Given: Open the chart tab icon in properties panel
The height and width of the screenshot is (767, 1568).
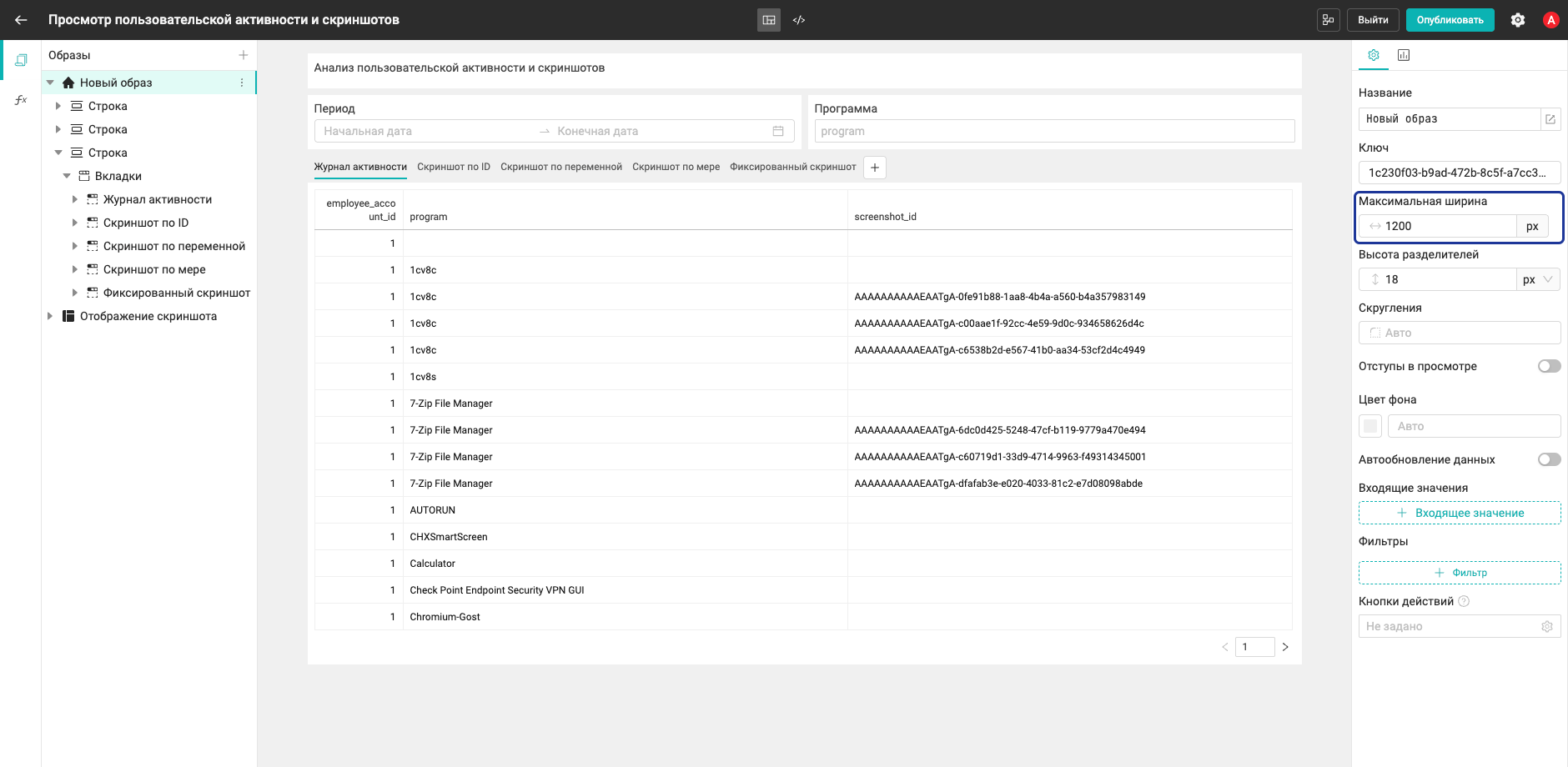Looking at the screenshot, I should click(1404, 55).
